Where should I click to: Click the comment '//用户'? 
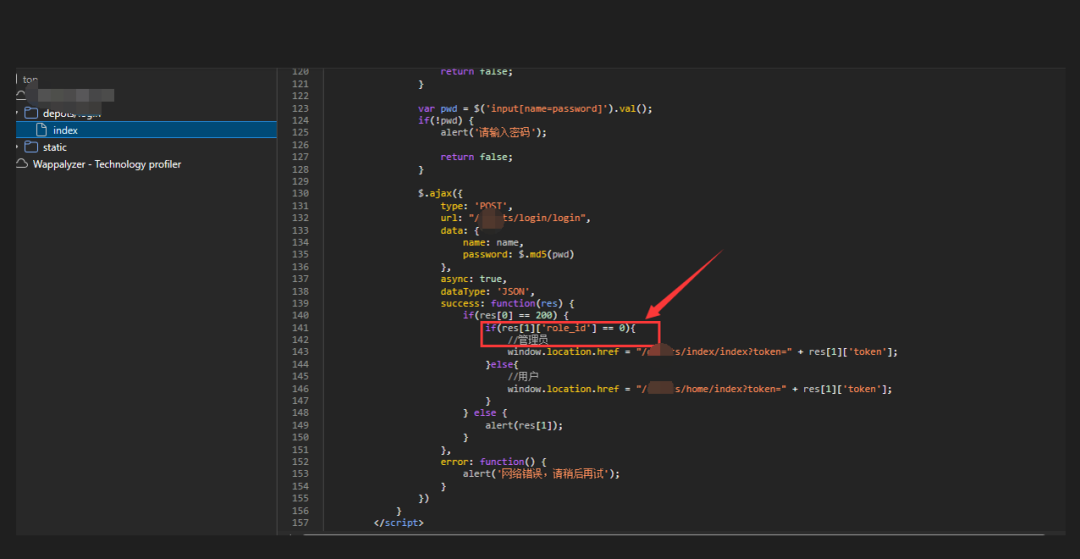[523, 377]
